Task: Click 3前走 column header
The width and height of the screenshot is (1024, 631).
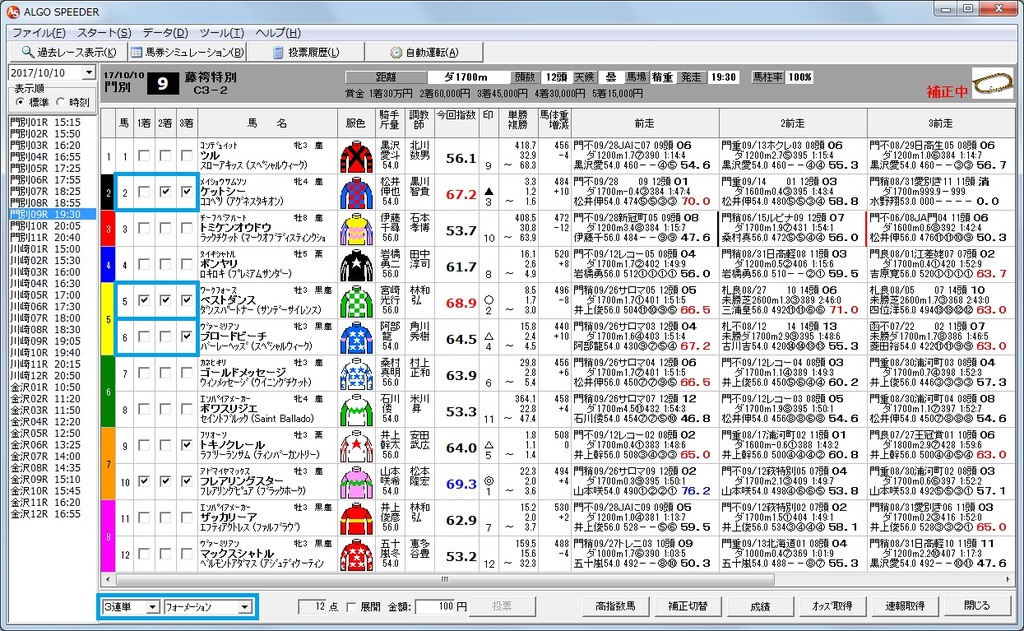Action: click(x=940, y=123)
